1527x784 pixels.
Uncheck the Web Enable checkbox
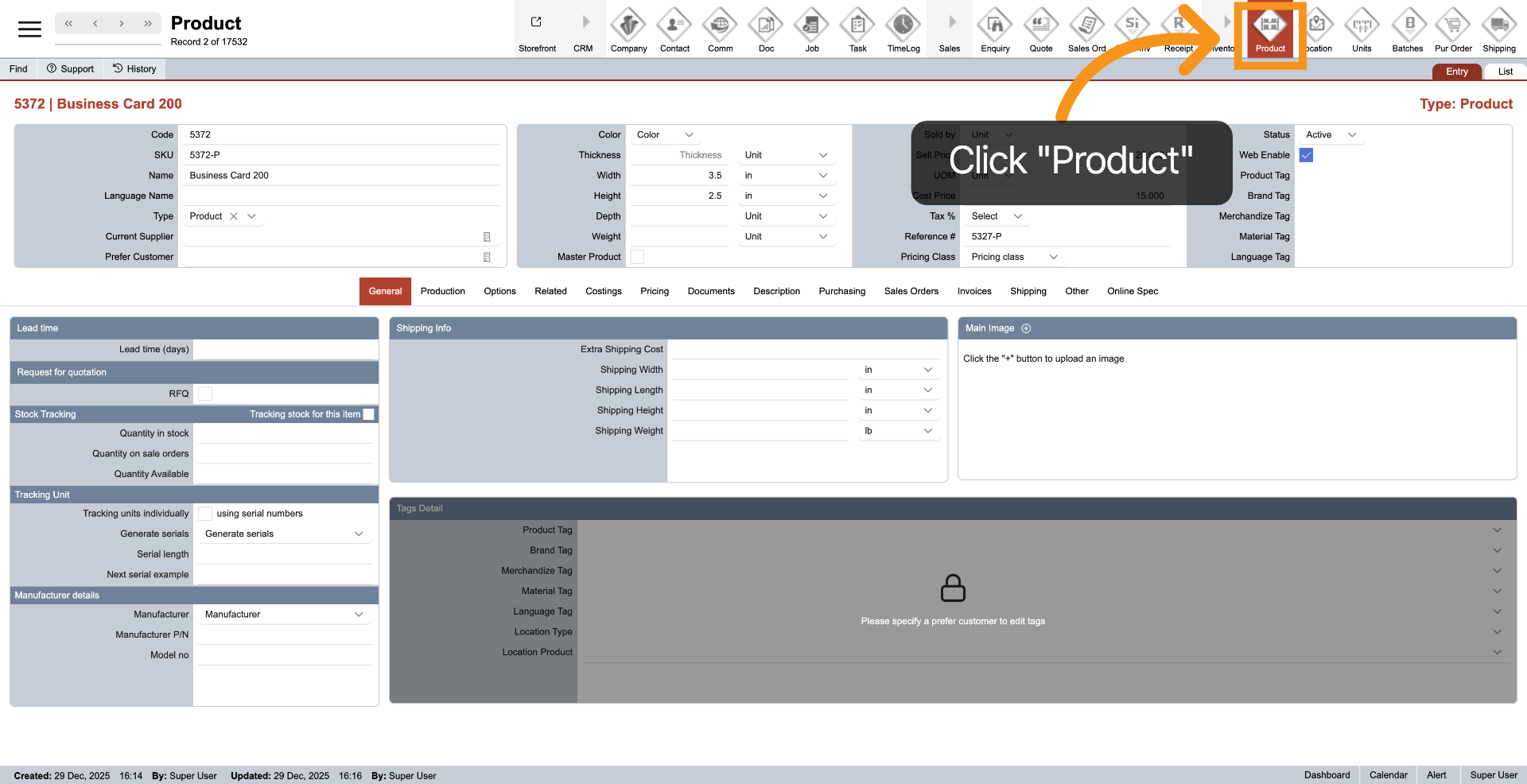(x=1306, y=155)
